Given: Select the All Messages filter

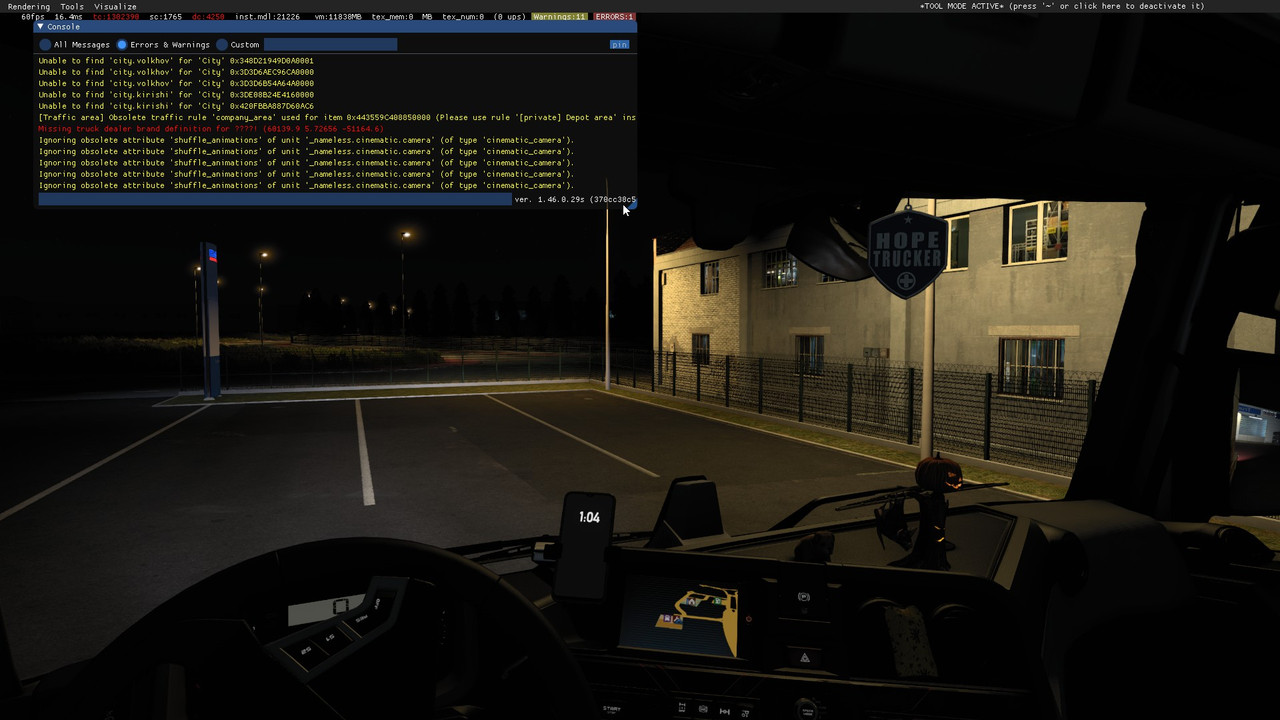Looking at the screenshot, I should 45,45.
